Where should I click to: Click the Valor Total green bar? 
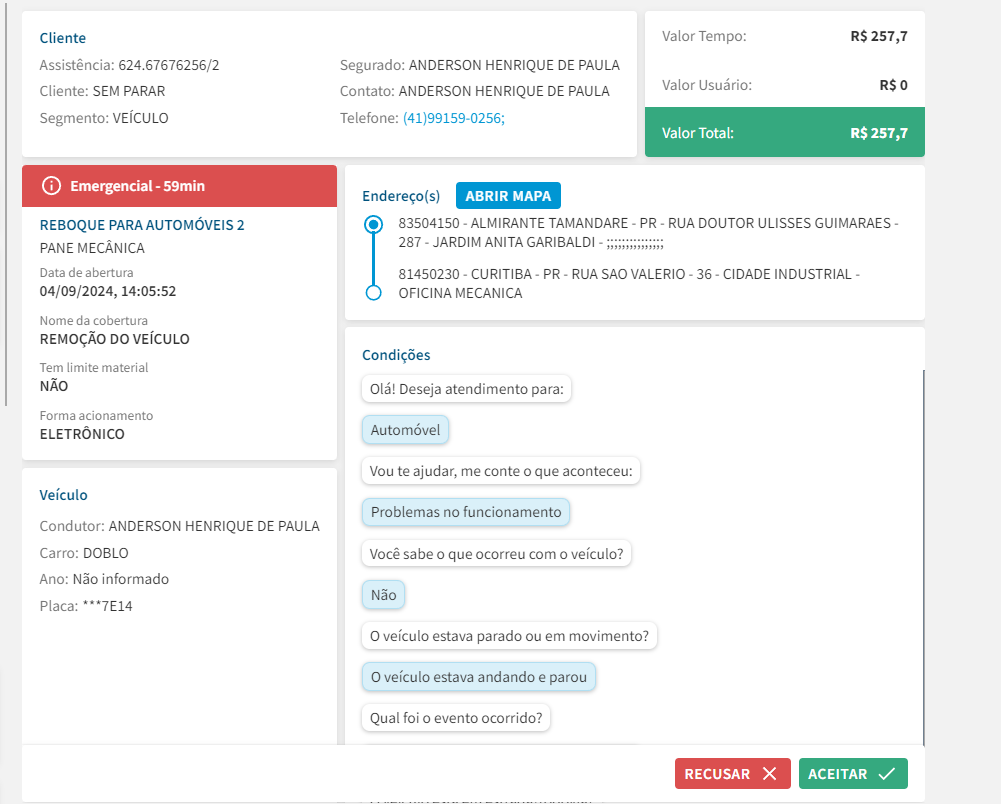coord(784,133)
